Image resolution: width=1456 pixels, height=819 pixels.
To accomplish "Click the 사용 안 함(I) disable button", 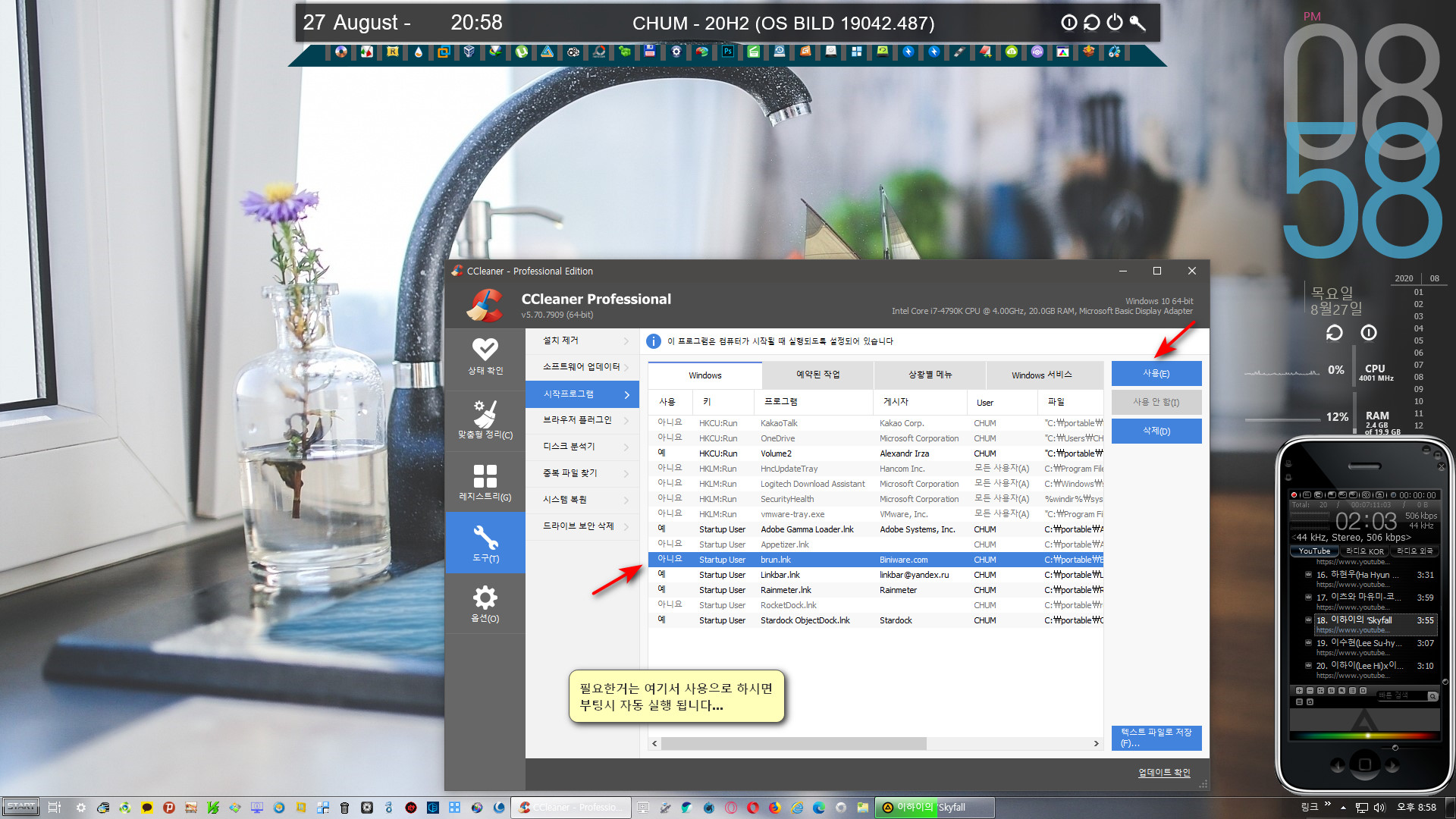I will pyautogui.click(x=1156, y=403).
